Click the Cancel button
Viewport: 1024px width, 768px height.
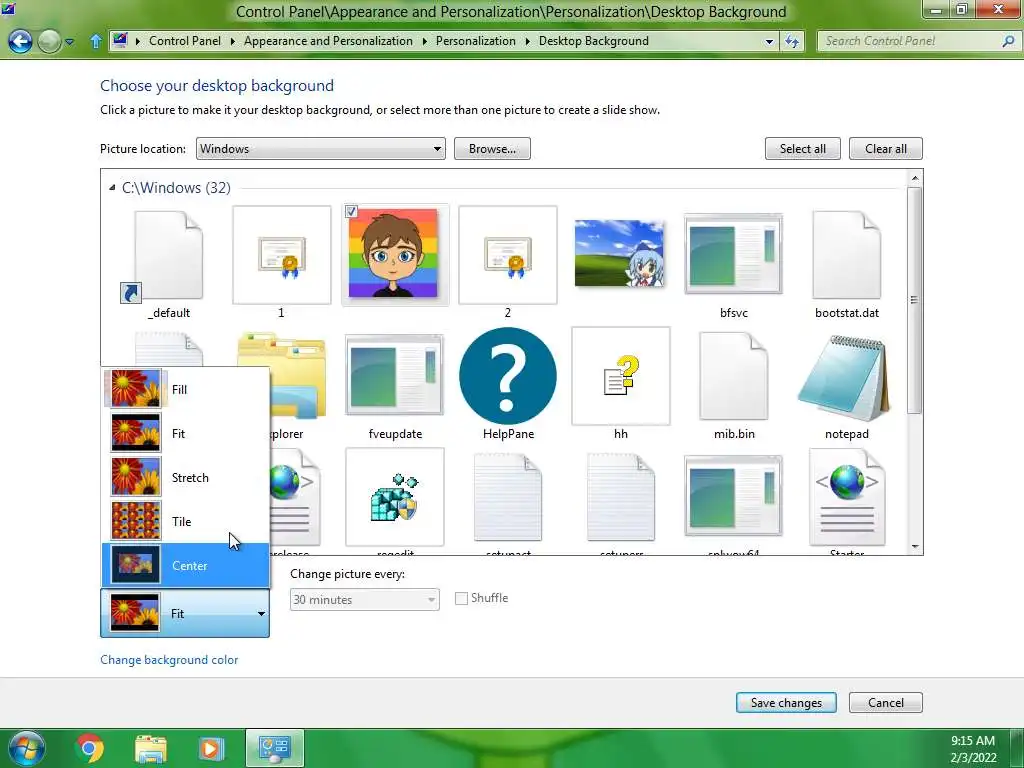[886, 703]
